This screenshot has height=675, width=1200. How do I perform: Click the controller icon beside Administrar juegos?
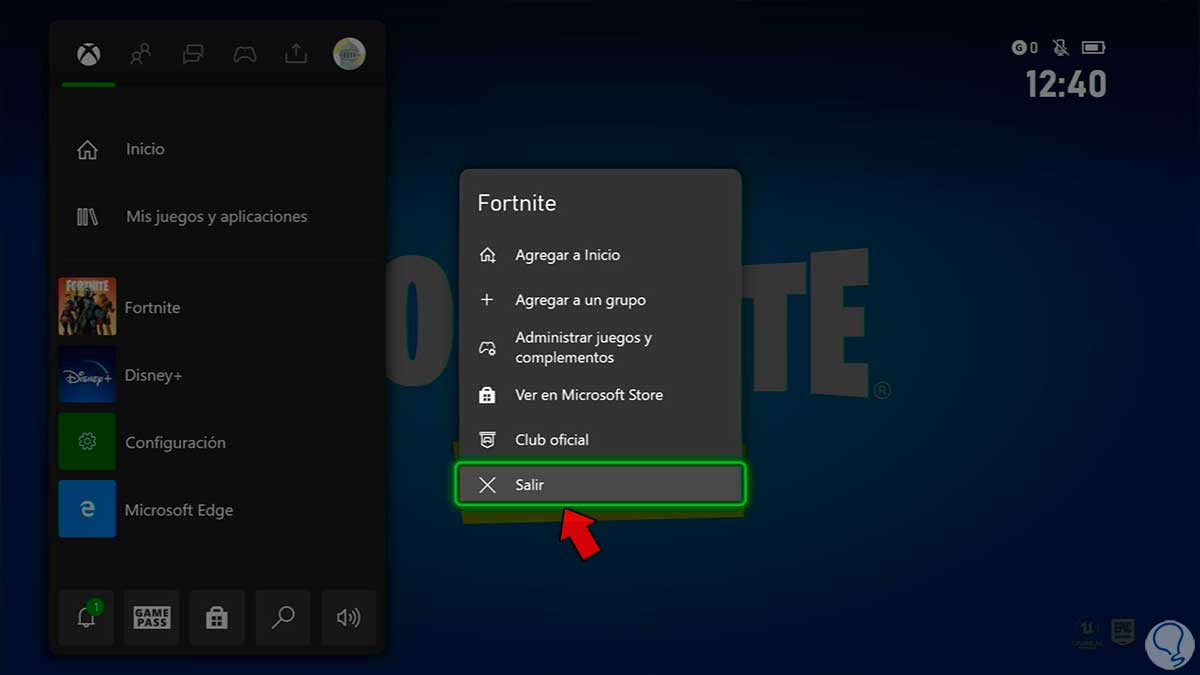(487, 348)
